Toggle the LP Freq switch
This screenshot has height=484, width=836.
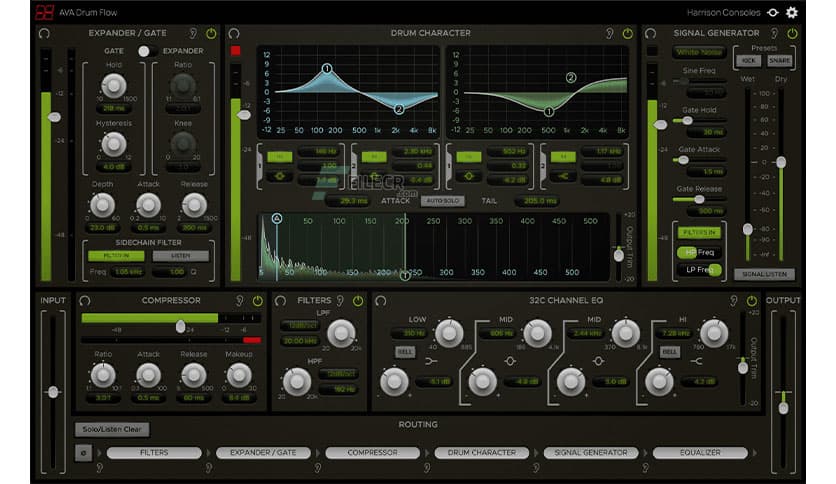[x=699, y=270]
